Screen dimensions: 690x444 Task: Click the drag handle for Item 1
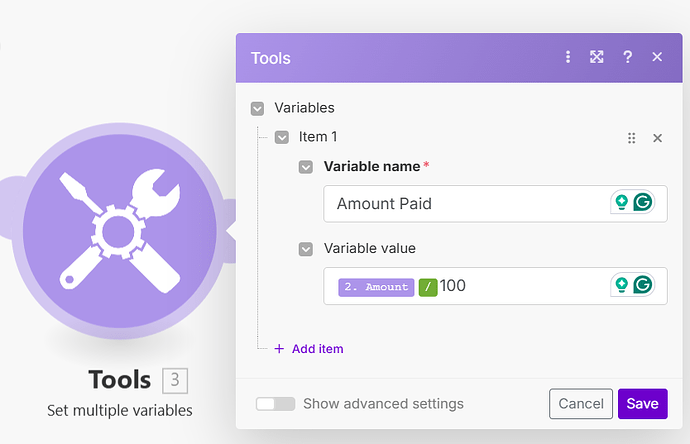[631, 138]
